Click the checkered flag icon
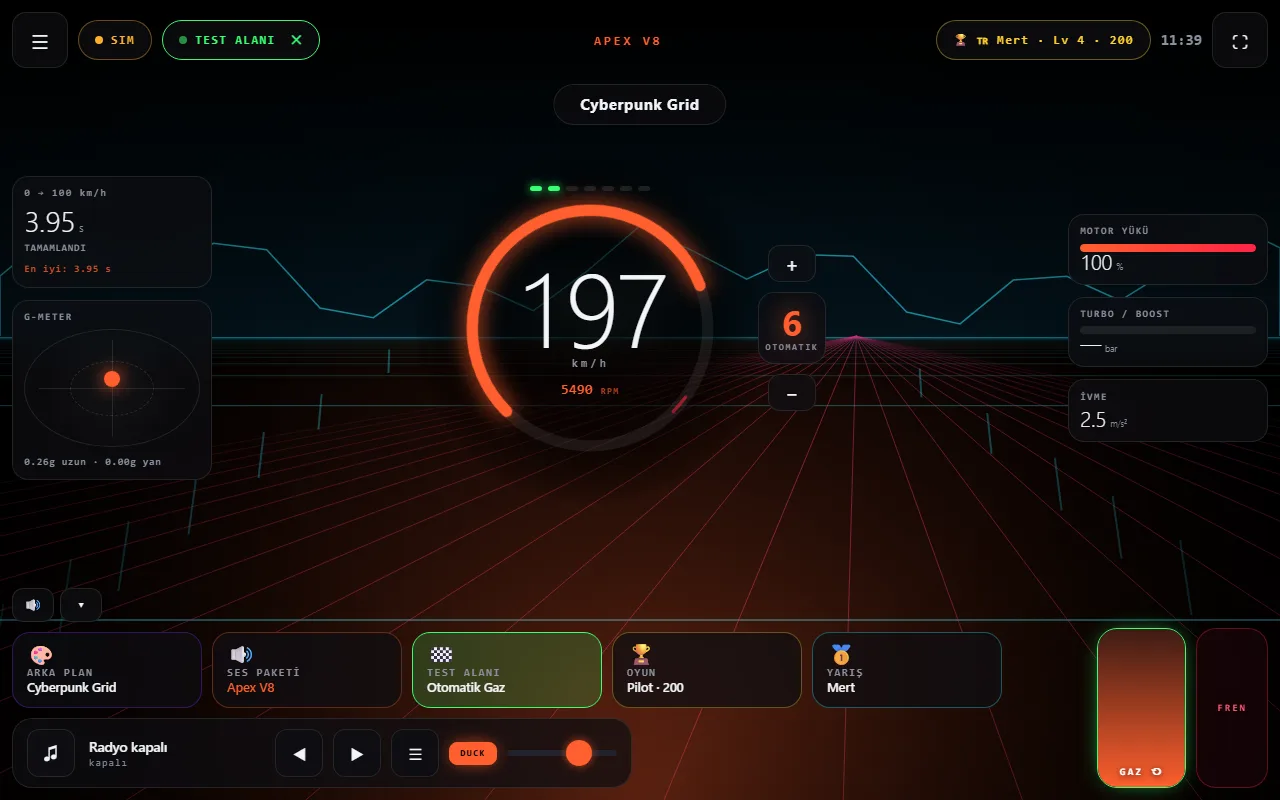Screen dimensions: 1280x800 click(441, 655)
